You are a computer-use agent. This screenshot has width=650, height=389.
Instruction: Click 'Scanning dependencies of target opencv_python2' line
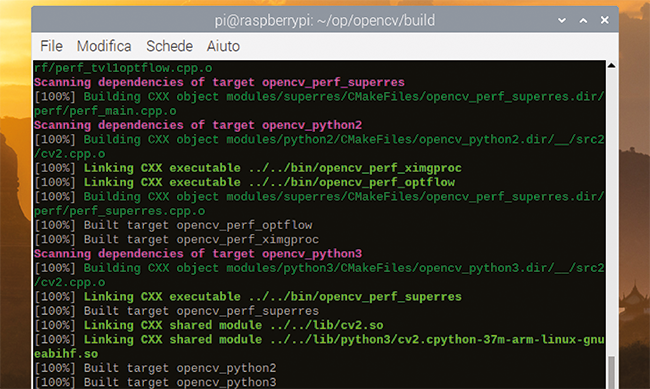click(x=198, y=125)
